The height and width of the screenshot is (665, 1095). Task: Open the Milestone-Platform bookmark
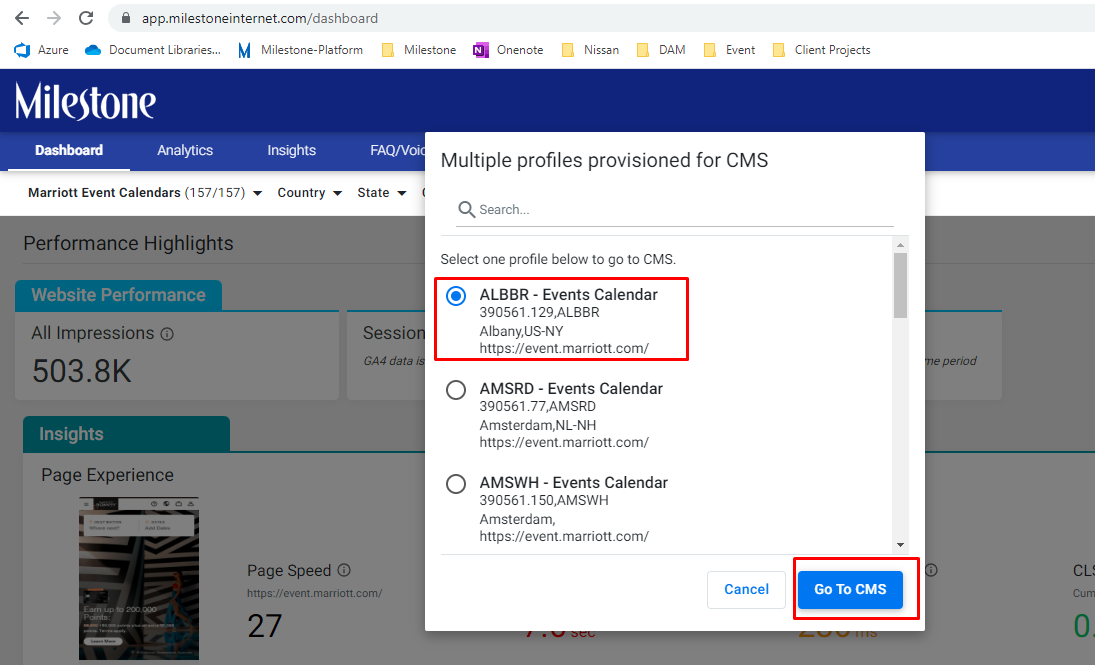tap(300, 50)
